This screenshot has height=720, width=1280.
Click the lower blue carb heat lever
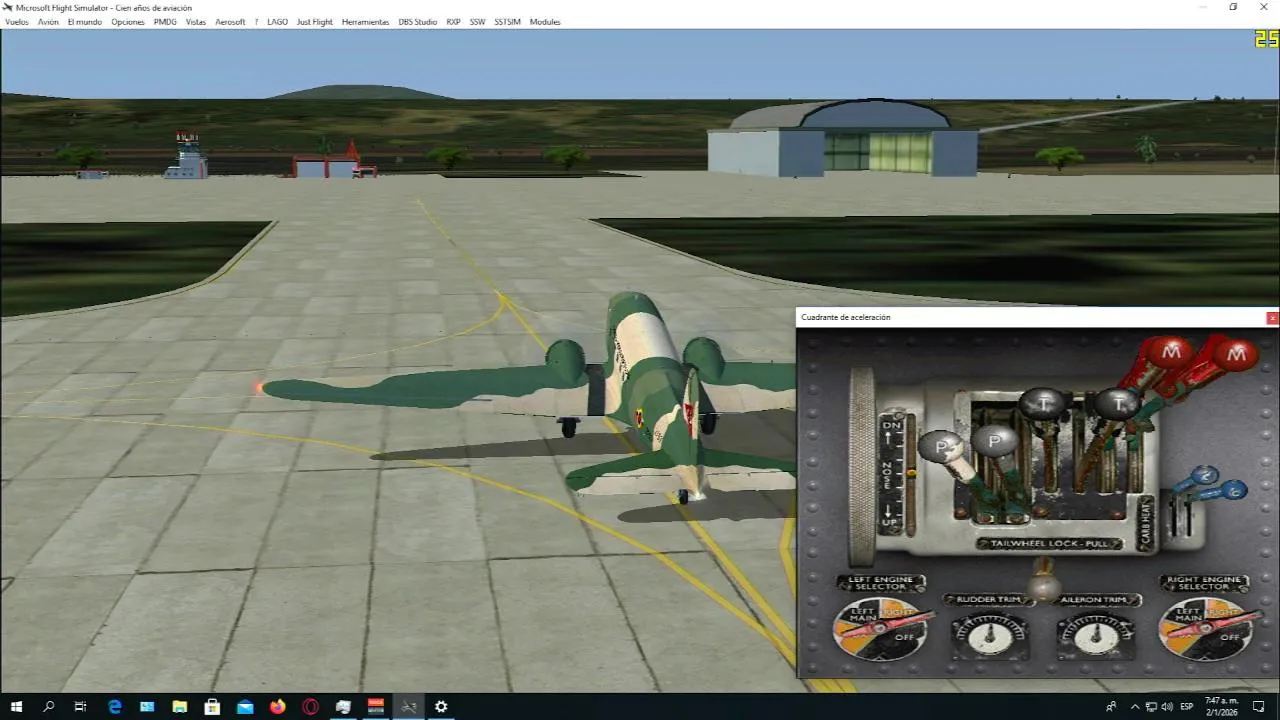click(1234, 490)
